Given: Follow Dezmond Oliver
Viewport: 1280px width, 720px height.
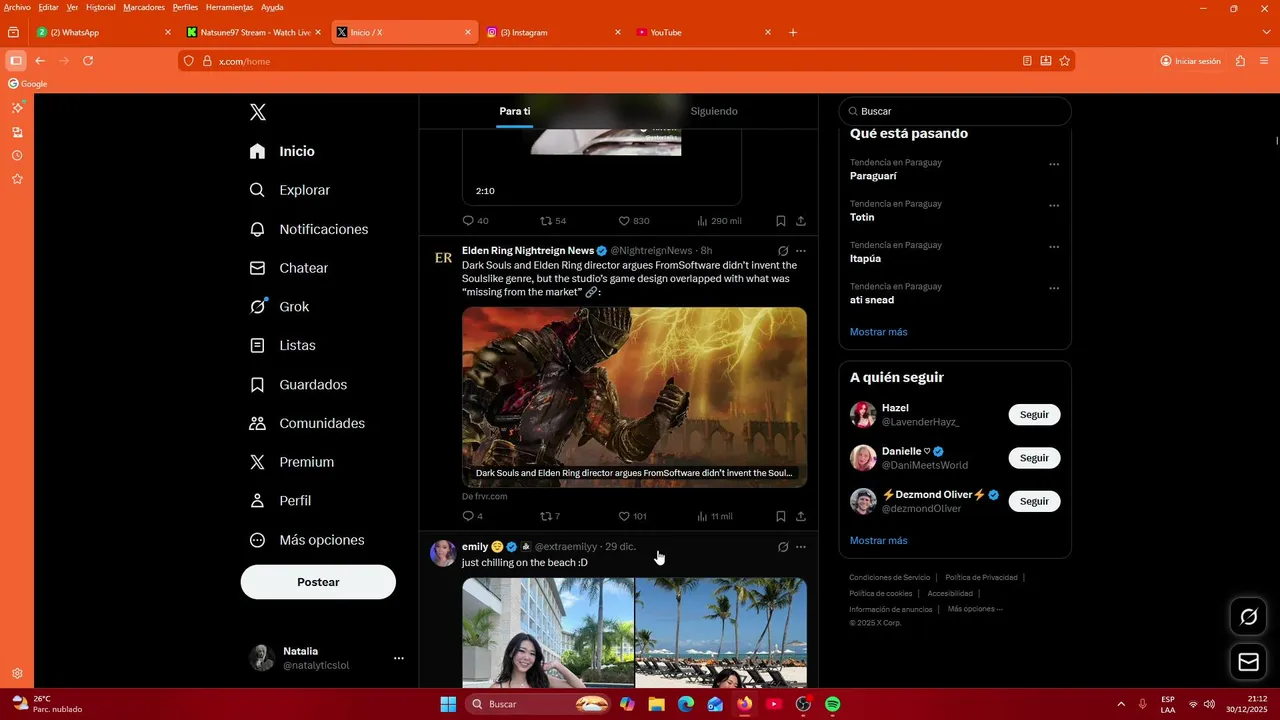Looking at the screenshot, I should point(1034,501).
